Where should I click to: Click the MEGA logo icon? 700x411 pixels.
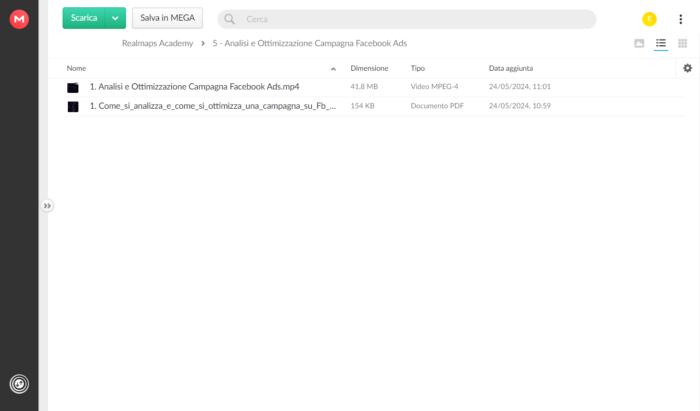[x=19, y=19]
